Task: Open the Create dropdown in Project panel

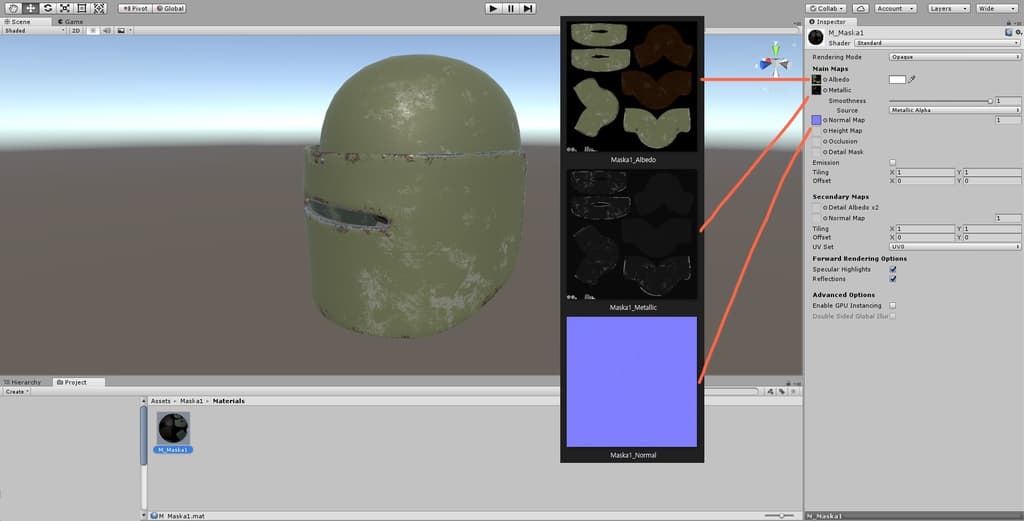Action: pyautogui.click(x=18, y=392)
